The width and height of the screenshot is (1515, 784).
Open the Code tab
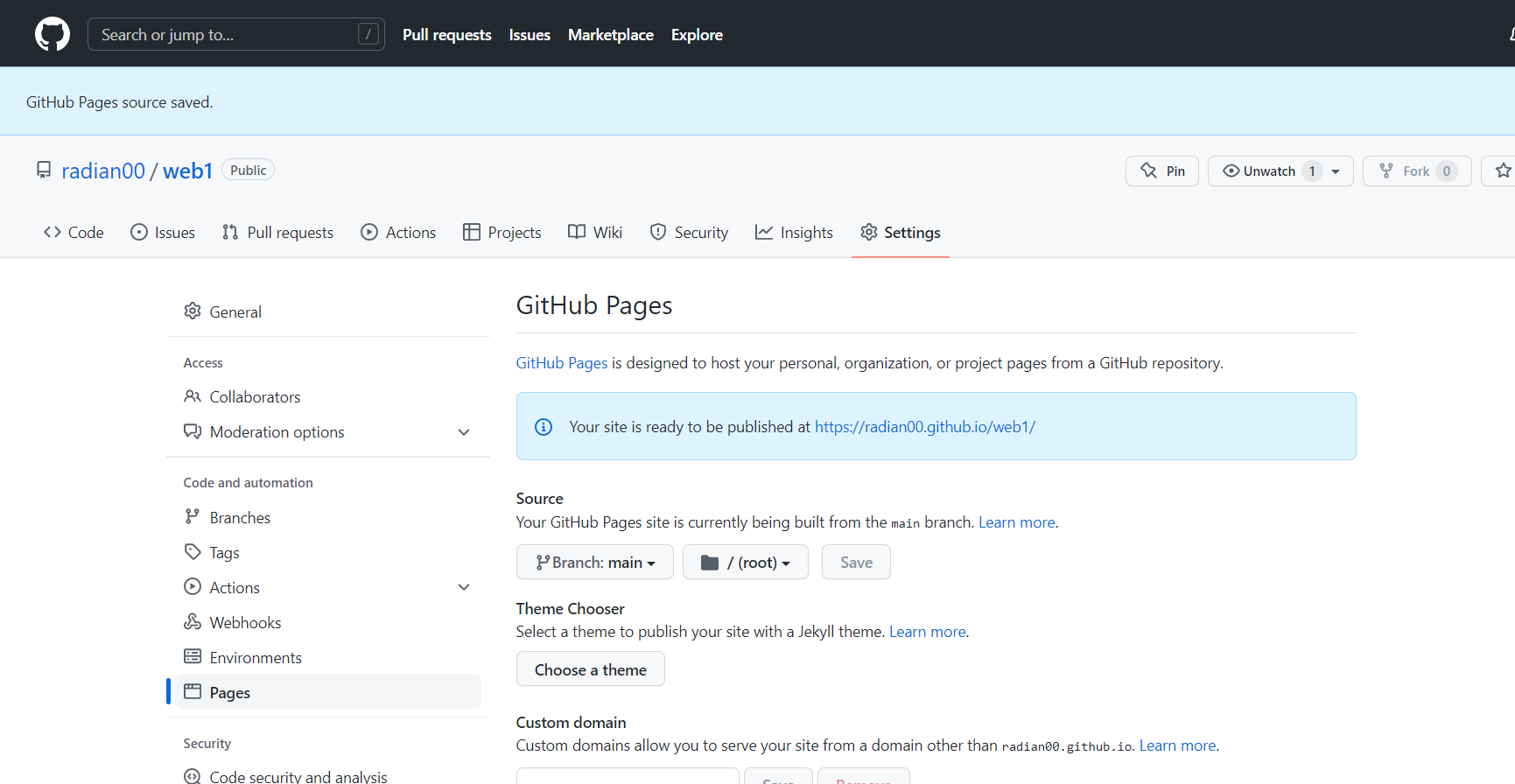pyautogui.click(x=74, y=232)
